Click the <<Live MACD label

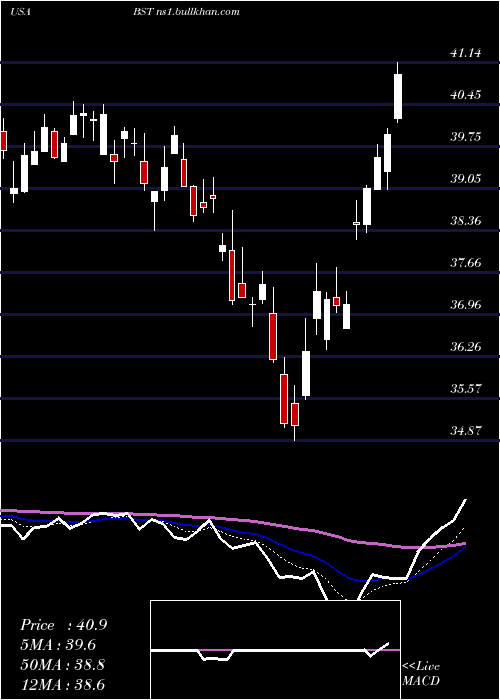(x=421, y=674)
